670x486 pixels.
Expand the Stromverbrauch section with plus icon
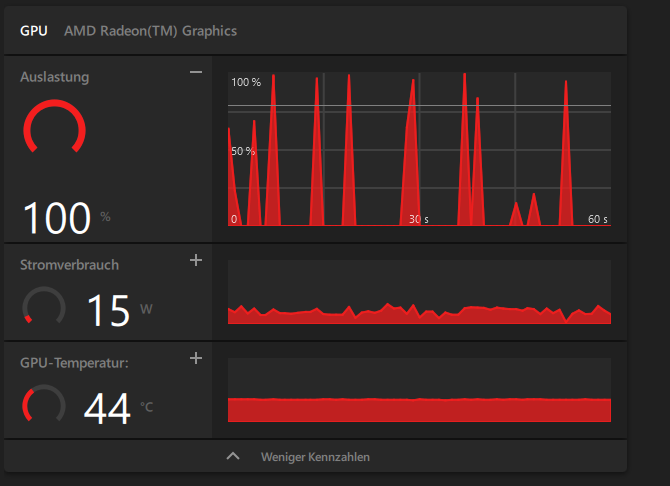coord(196,260)
